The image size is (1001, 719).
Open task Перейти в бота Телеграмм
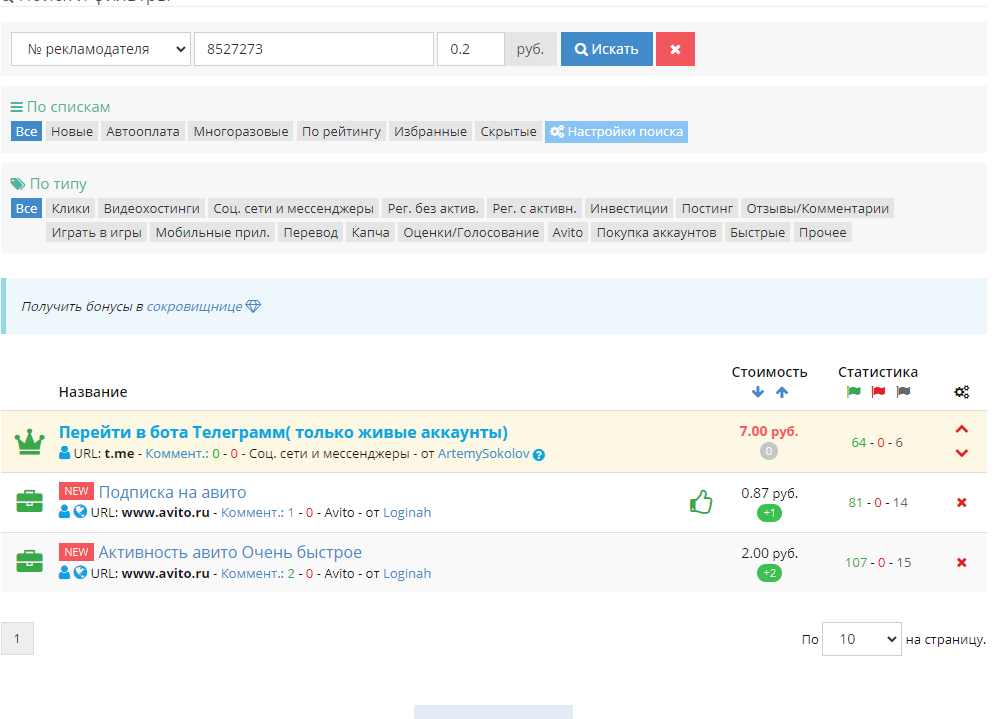point(283,432)
